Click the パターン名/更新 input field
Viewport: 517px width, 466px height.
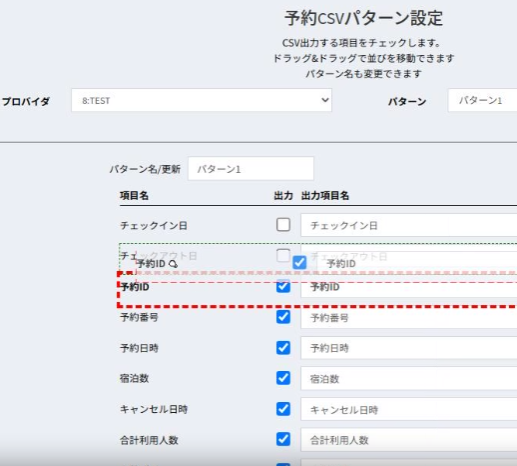pos(251,169)
